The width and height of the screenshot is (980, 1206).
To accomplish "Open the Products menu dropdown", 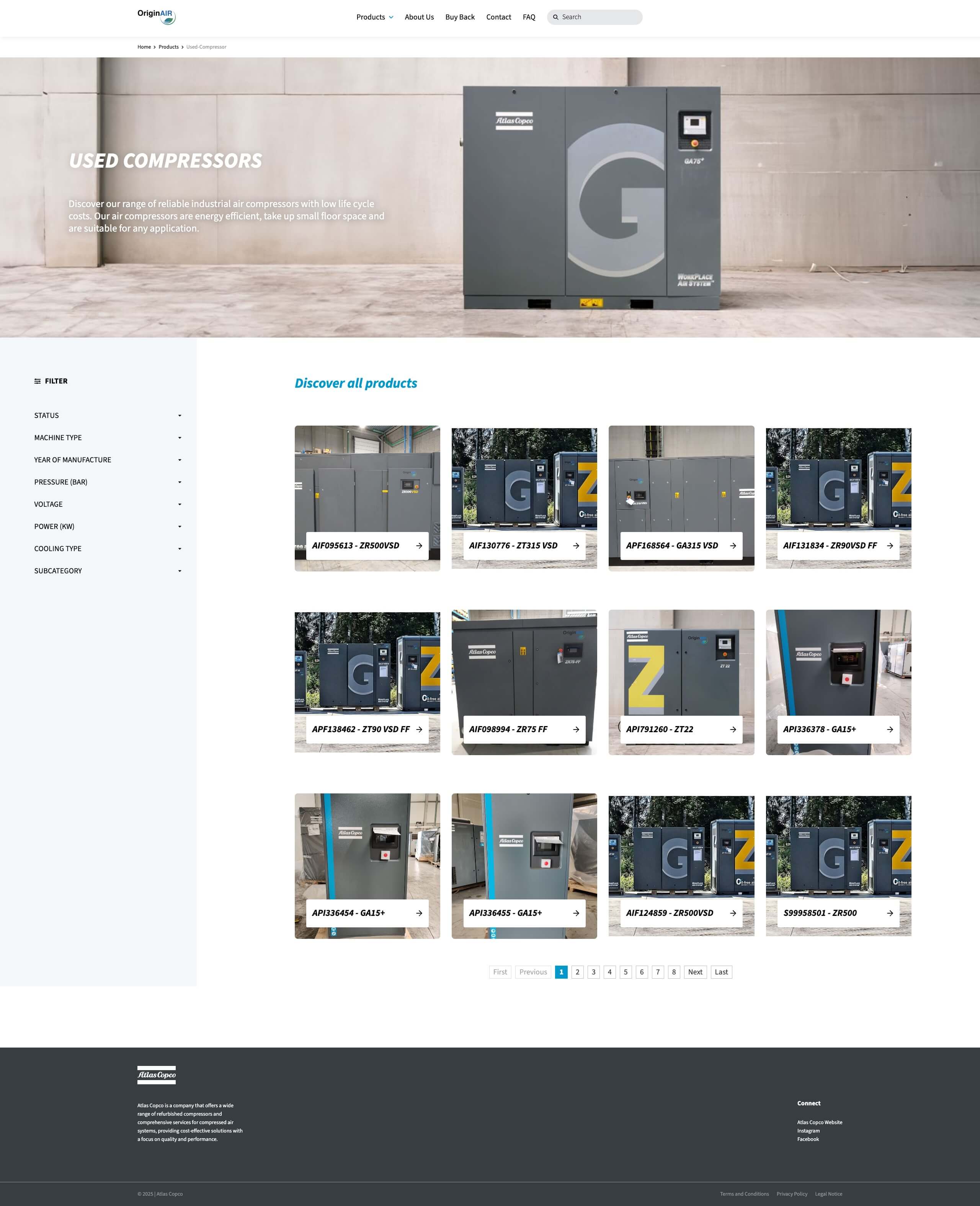I will [375, 18].
